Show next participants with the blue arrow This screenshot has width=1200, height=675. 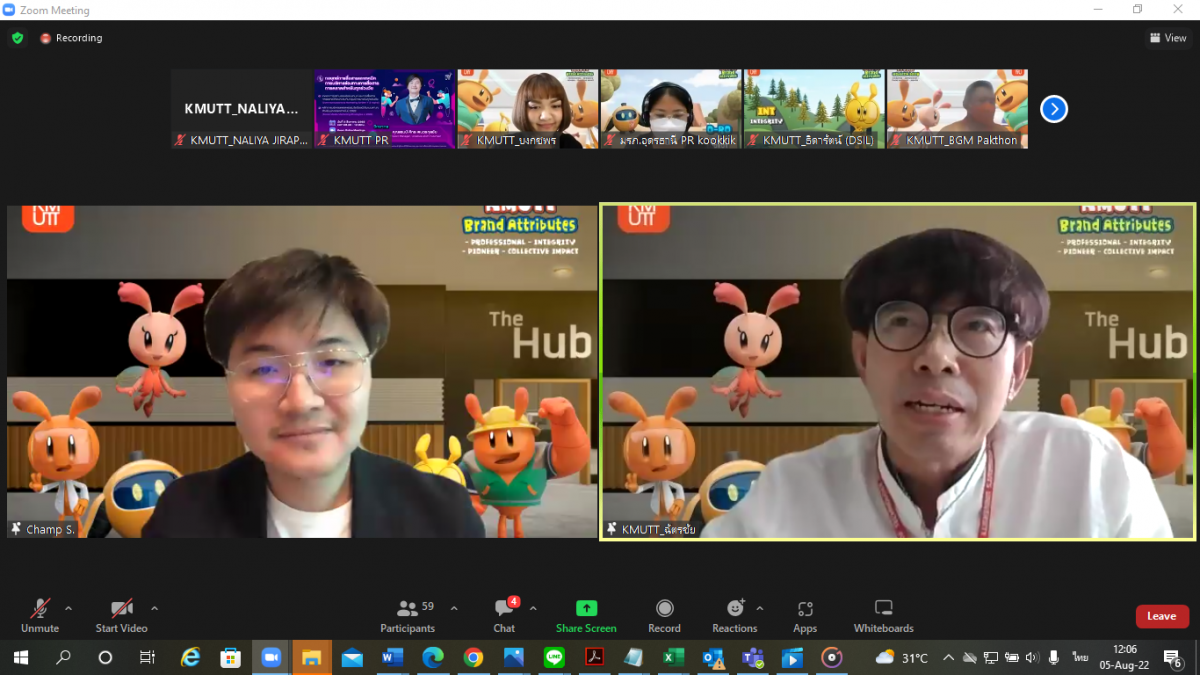[1054, 109]
